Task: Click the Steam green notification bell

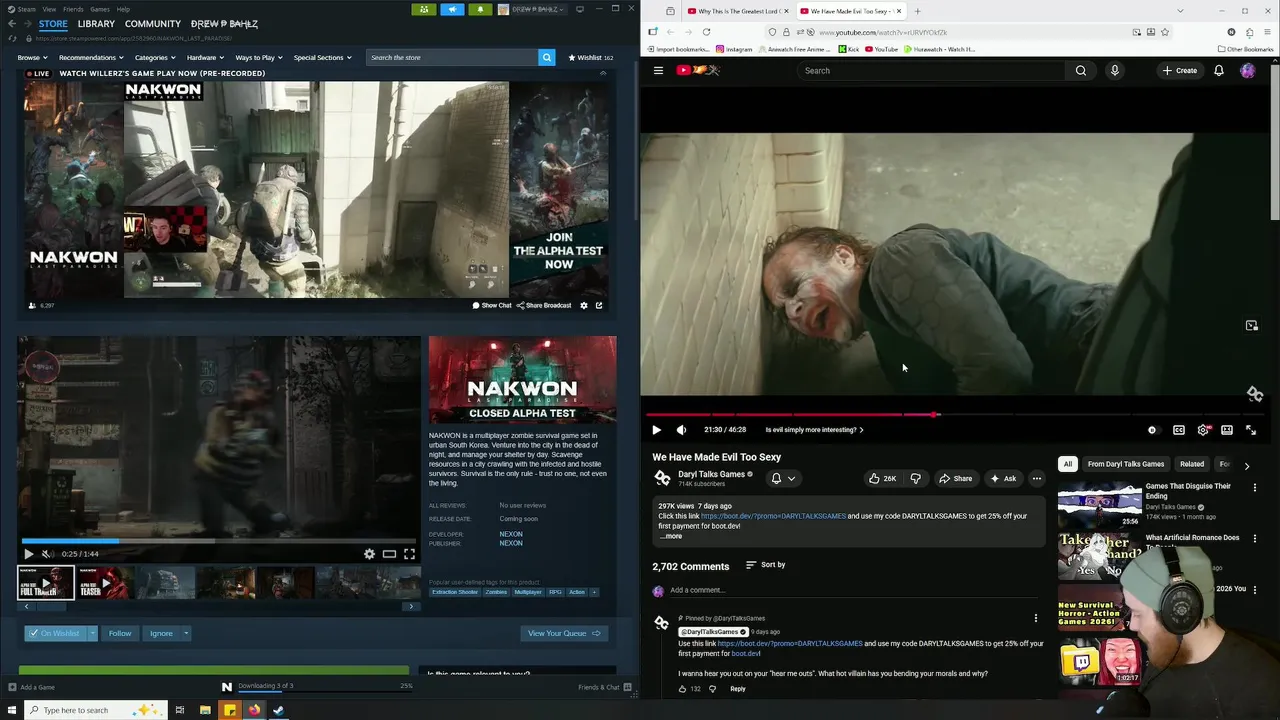Action: click(x=480, y=9)
